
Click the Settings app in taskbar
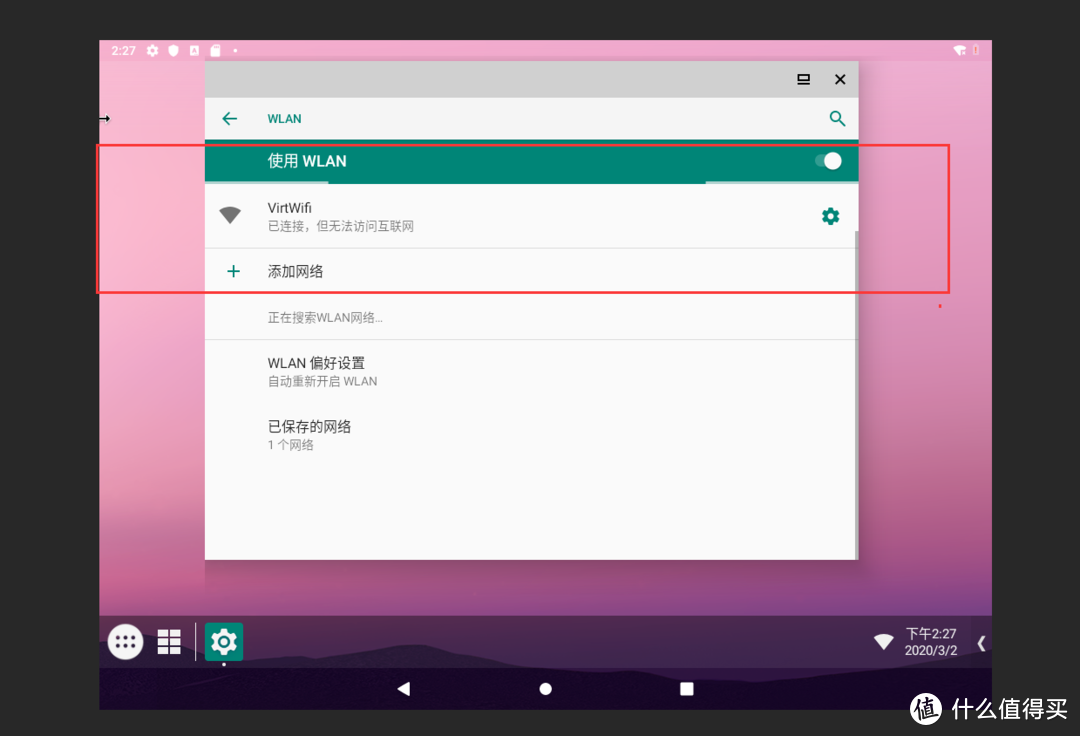coord(224,642)
